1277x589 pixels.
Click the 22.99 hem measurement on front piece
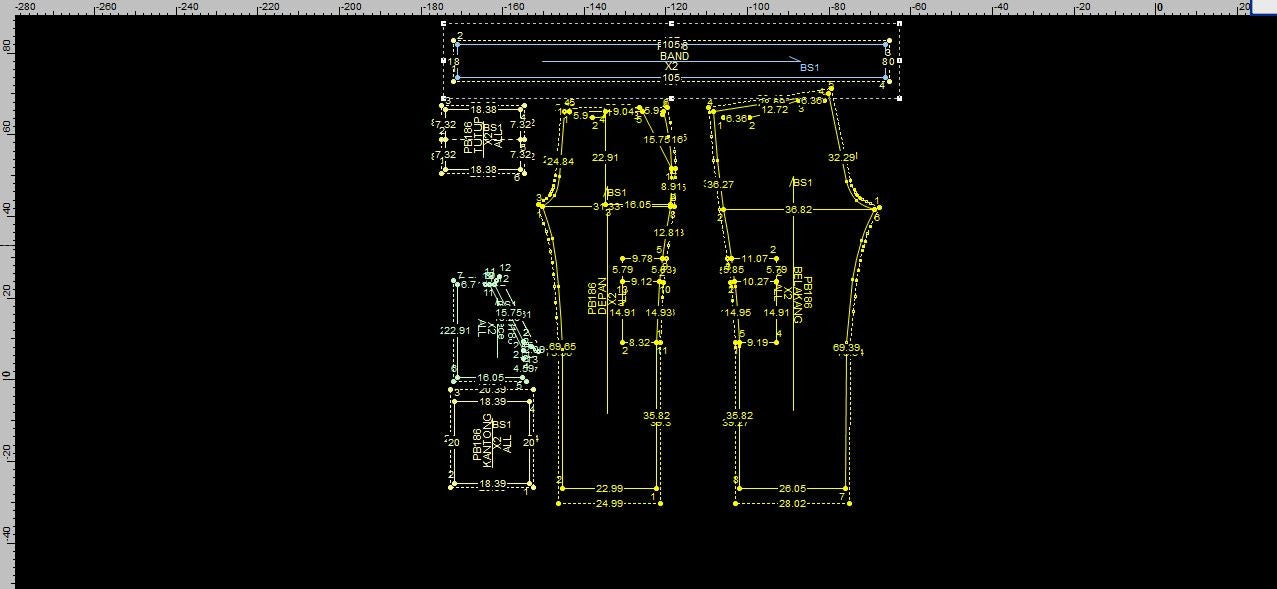[609, 489]
